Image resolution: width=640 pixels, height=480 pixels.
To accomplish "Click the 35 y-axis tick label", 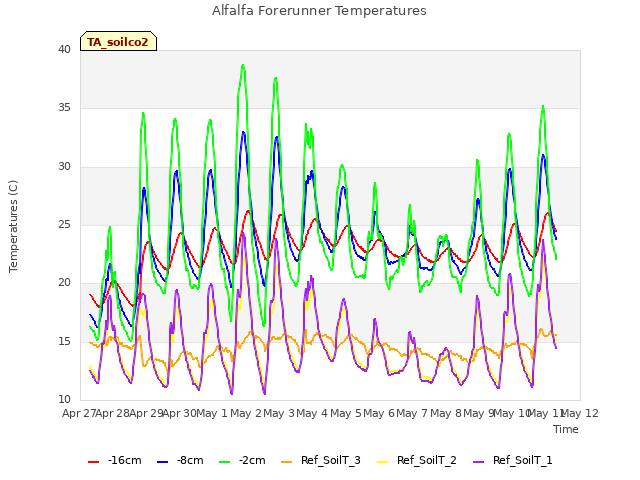I will pos(64,108).
